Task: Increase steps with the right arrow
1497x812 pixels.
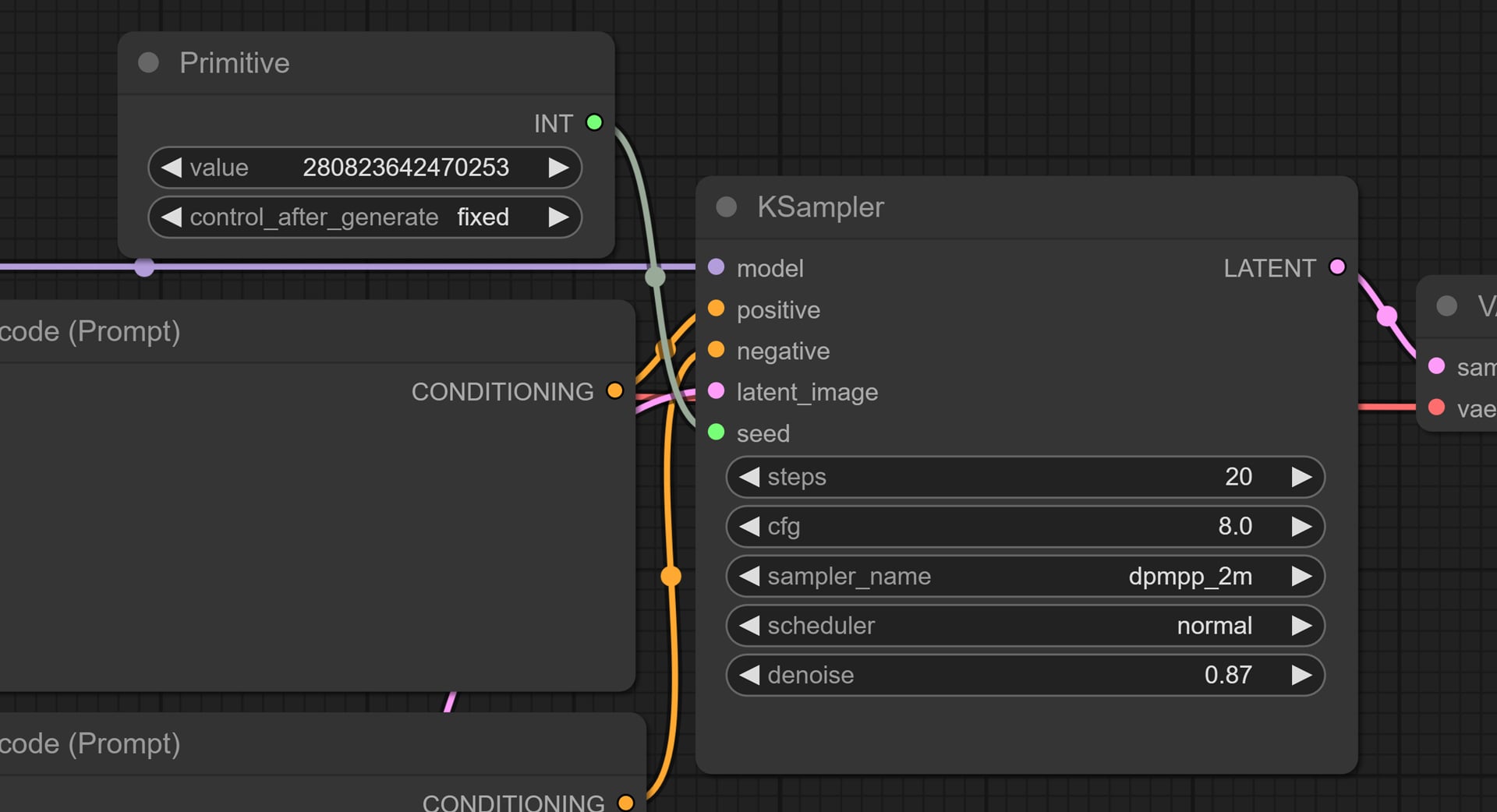Action: point(1301,477)
